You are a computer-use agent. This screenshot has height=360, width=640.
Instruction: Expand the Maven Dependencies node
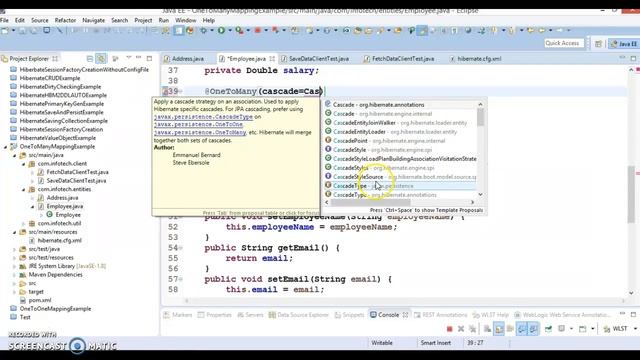tap(15, 275)
